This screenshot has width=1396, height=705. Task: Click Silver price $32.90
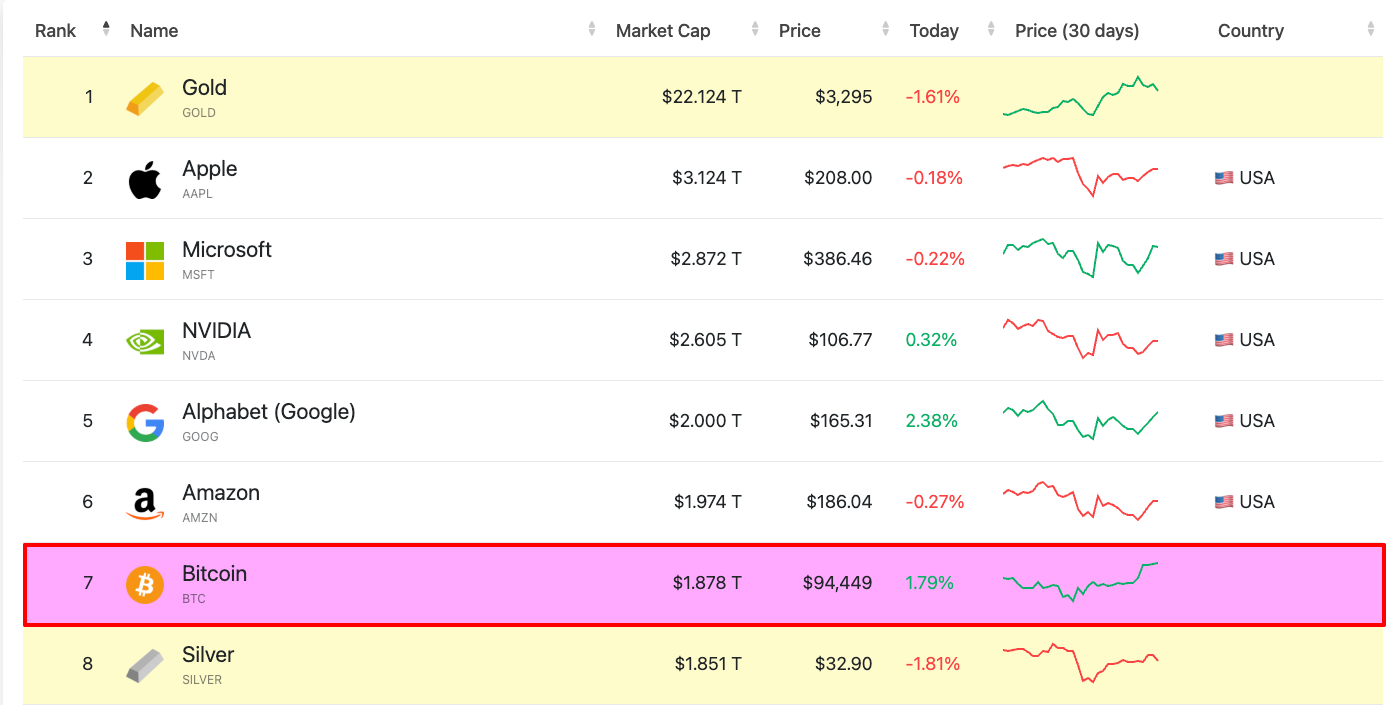pyautogui.click(x=844, y=664)
